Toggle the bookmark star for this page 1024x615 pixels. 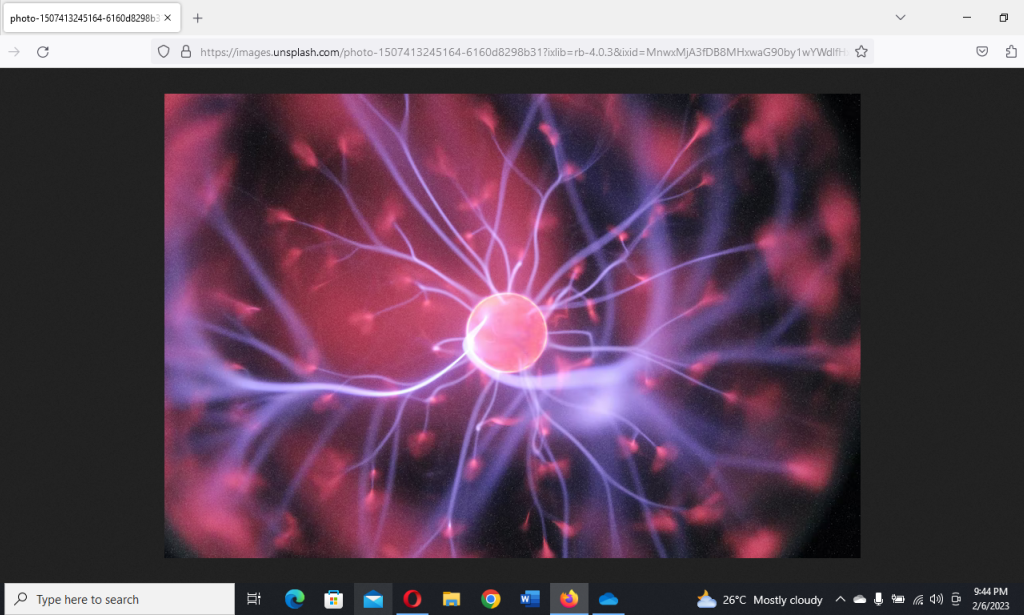click(860, 51)
